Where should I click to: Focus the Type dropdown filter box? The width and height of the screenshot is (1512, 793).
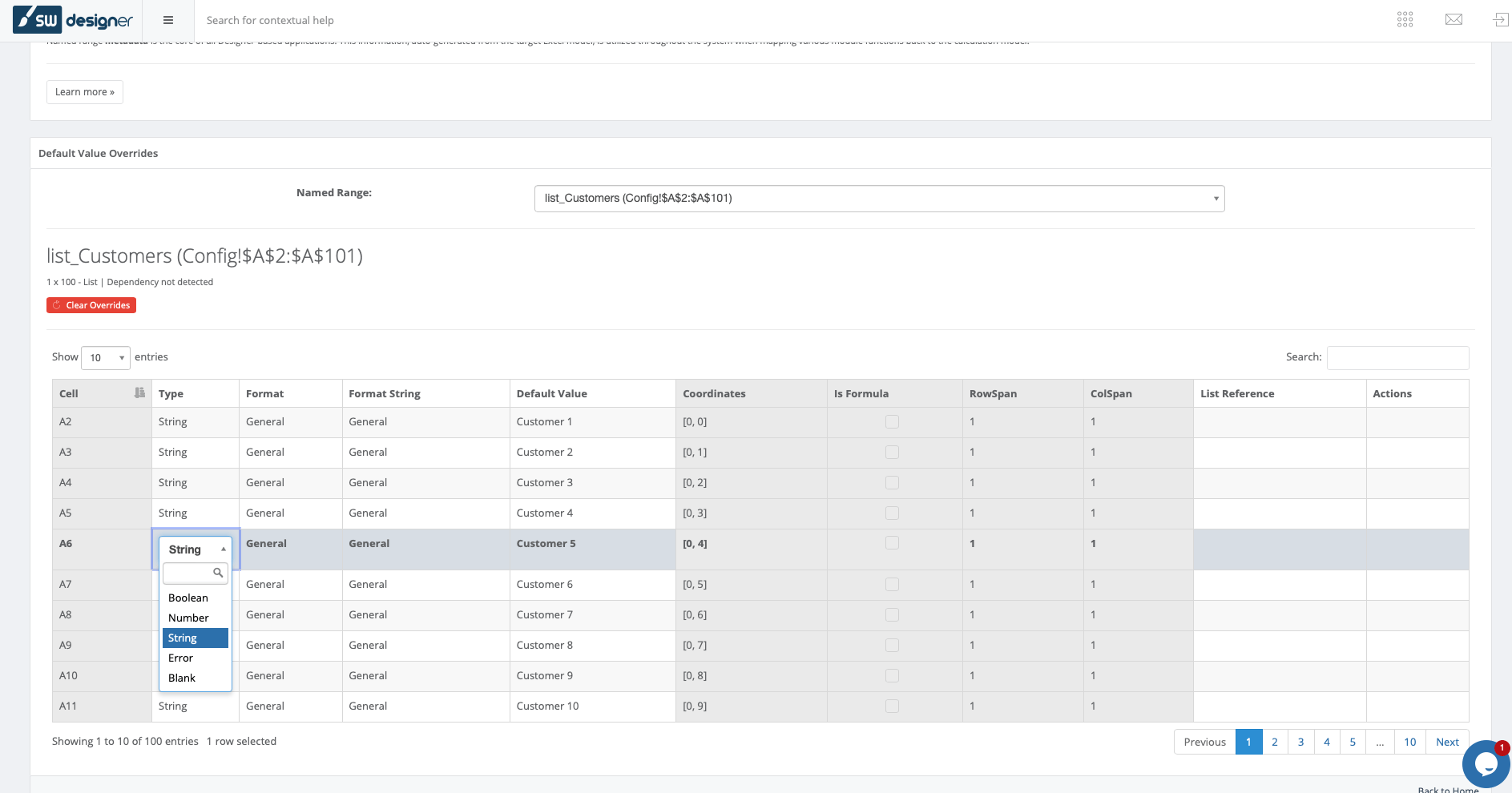point(196,573)
